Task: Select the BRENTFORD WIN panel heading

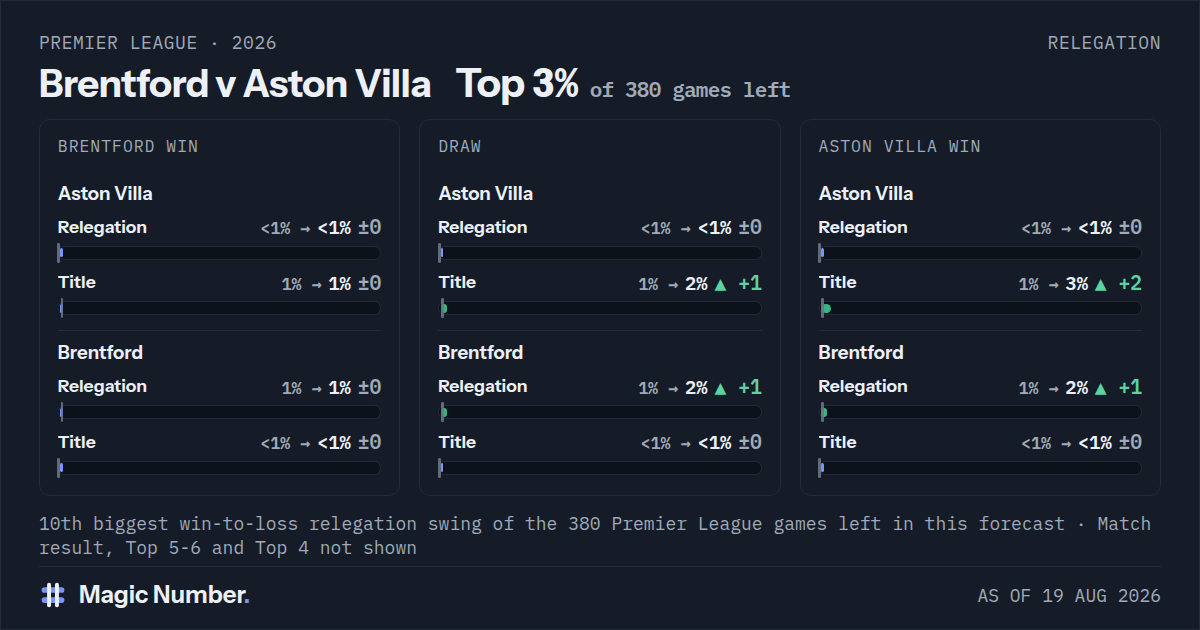Action: (x=128, y=146)
